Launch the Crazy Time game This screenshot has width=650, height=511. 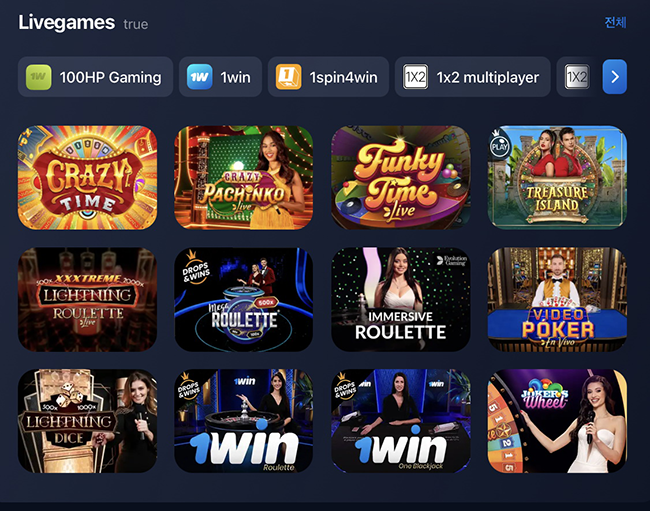(x=87, y=177)
